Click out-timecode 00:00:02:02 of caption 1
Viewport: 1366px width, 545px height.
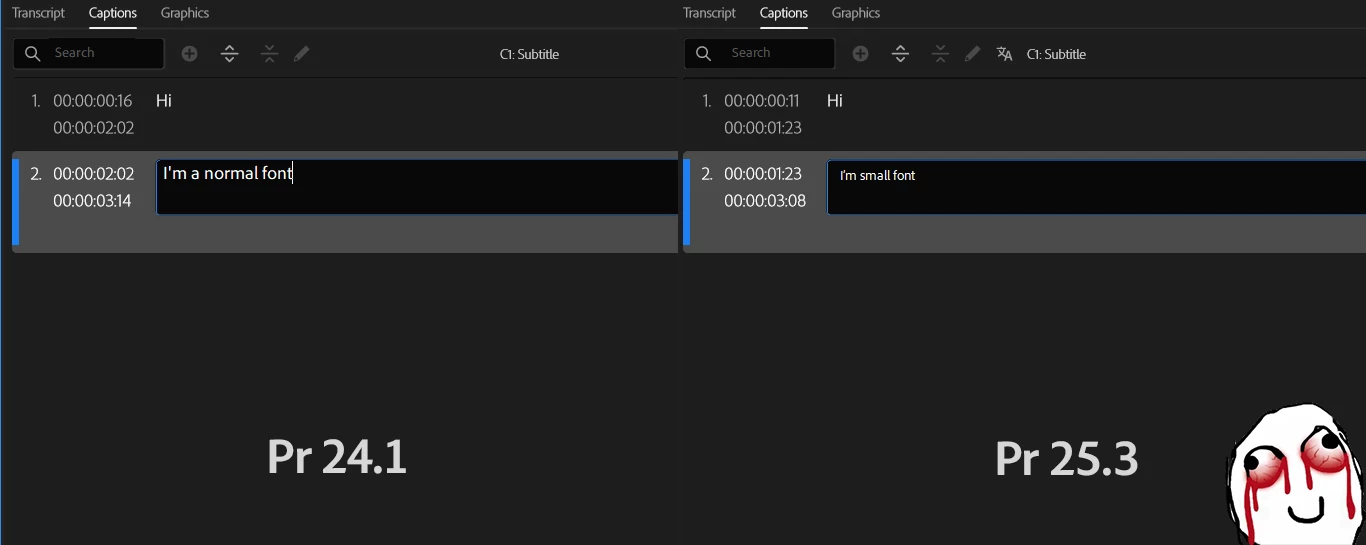tap(93, 128)
